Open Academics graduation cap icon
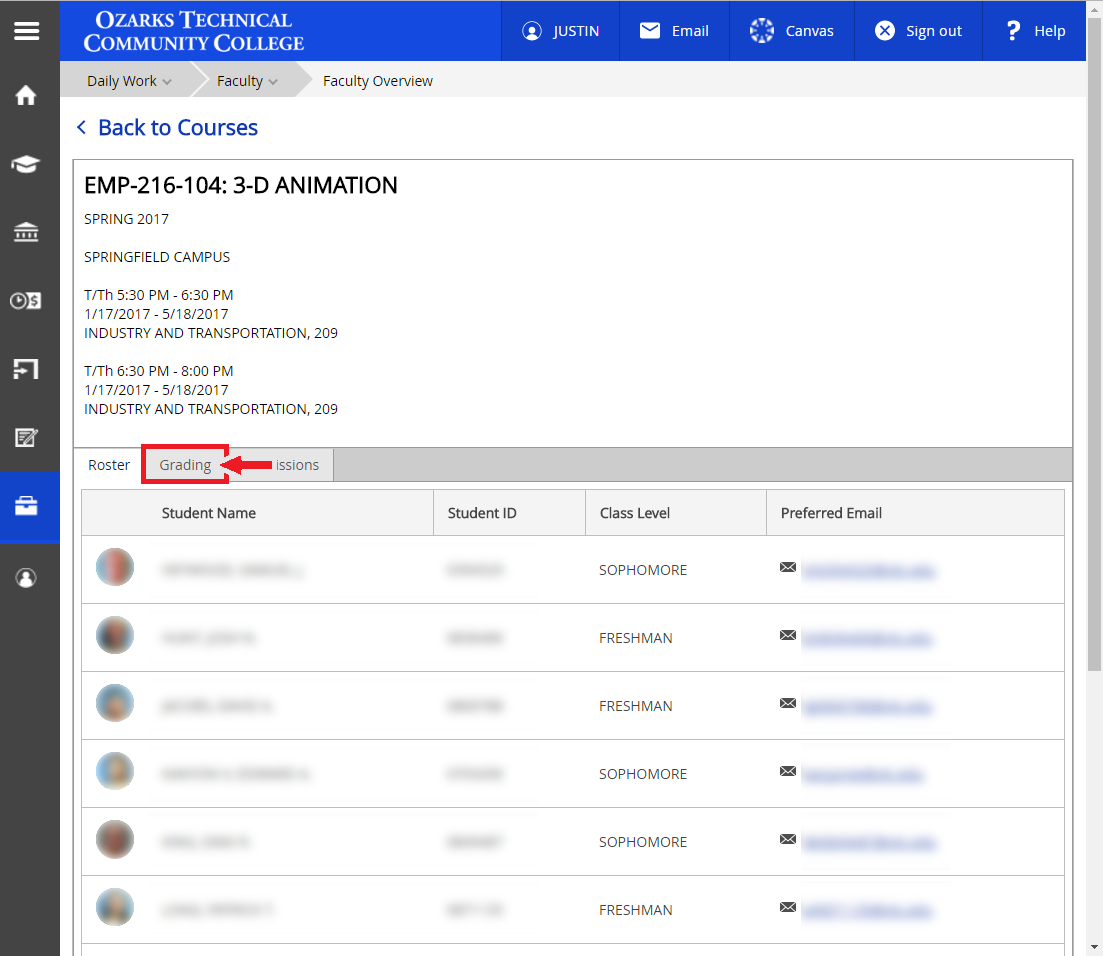The height and width of the screenshot is (956, 1103). (26, 164)
